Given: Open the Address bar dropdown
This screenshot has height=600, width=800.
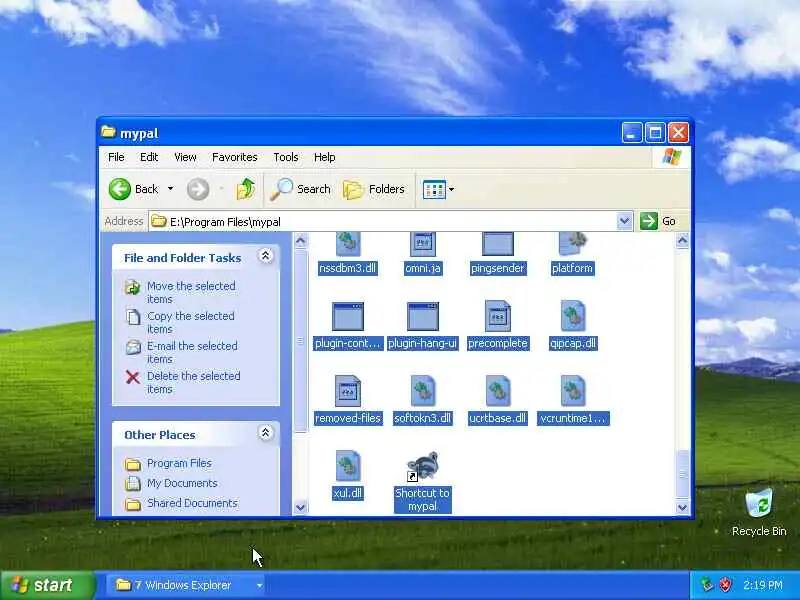Looking at the screenshot, I should pos(624,221).
